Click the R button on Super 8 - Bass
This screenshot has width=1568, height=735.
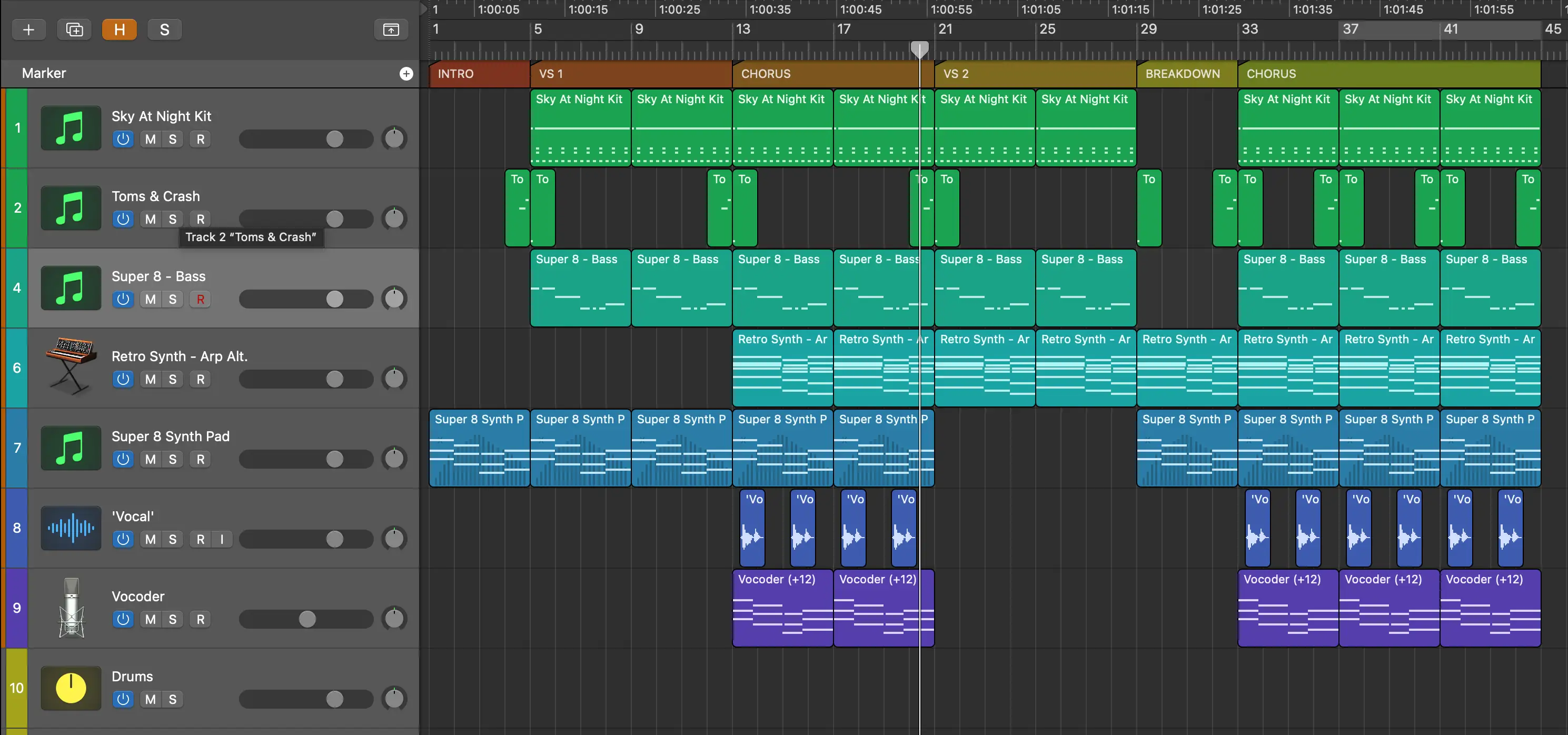click(199, 299)
